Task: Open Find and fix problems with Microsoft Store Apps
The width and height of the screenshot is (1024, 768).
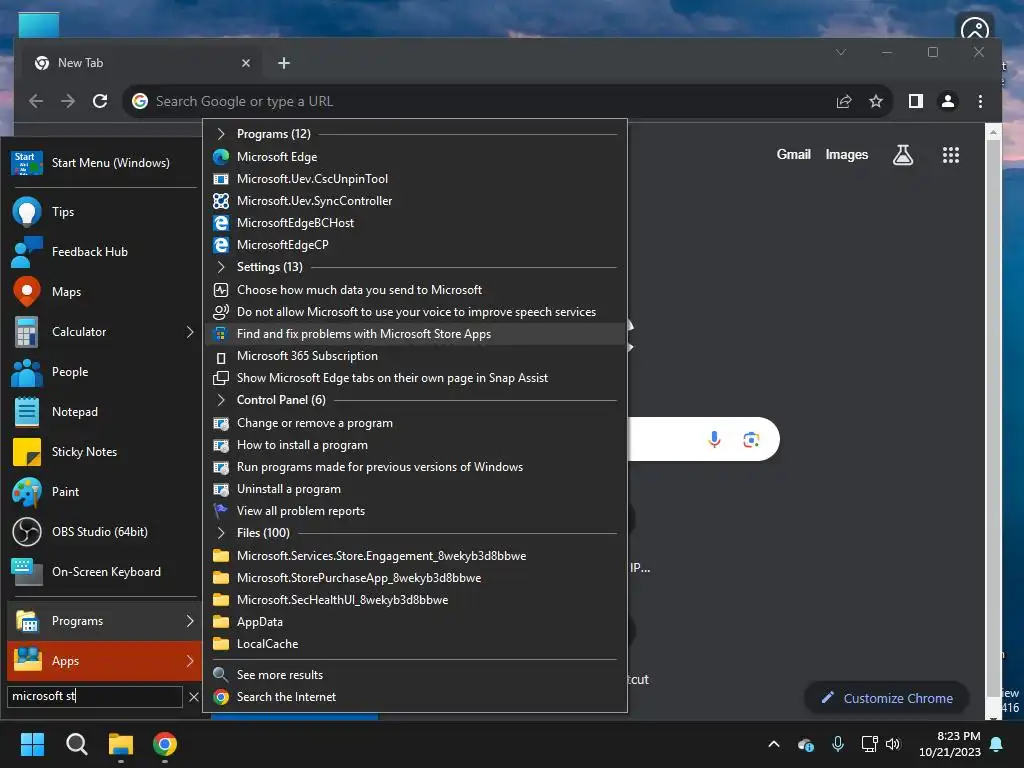Action: pos(415,334)
